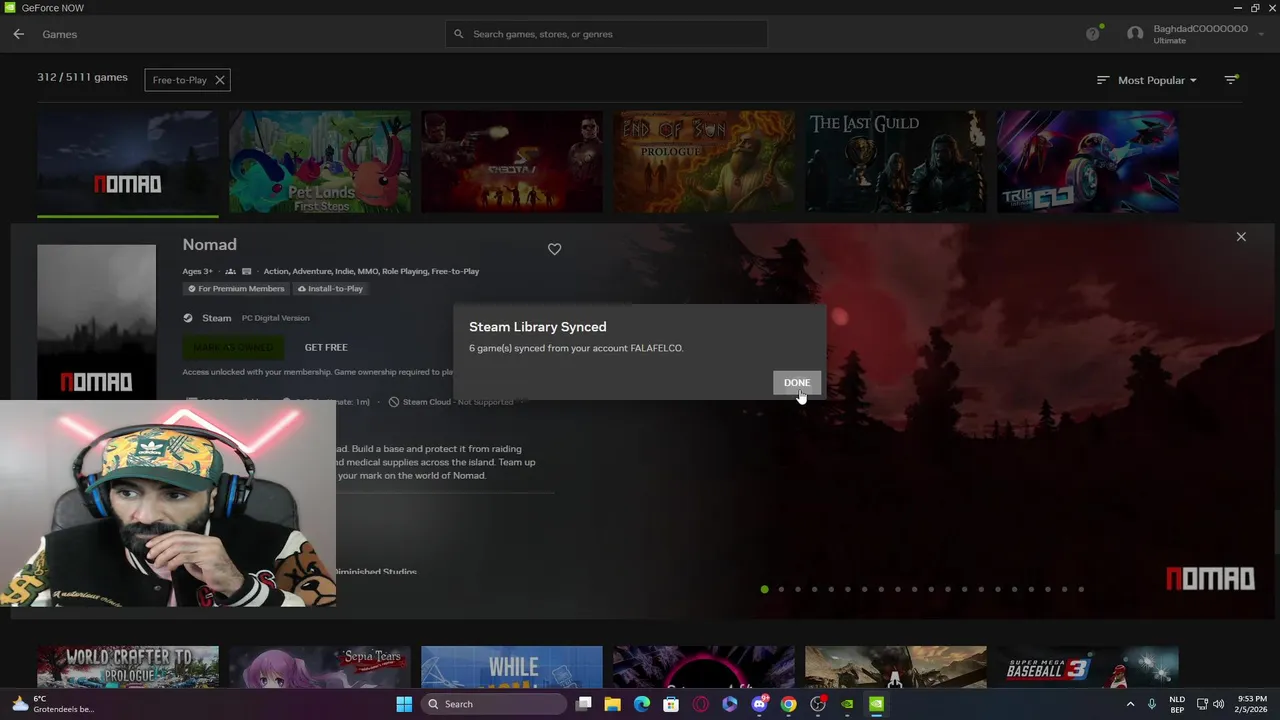Open Super Mega Baseball 3 thumbnail
The width and height of the screenshot is (1280, 720).
[x=1088, y=668]
